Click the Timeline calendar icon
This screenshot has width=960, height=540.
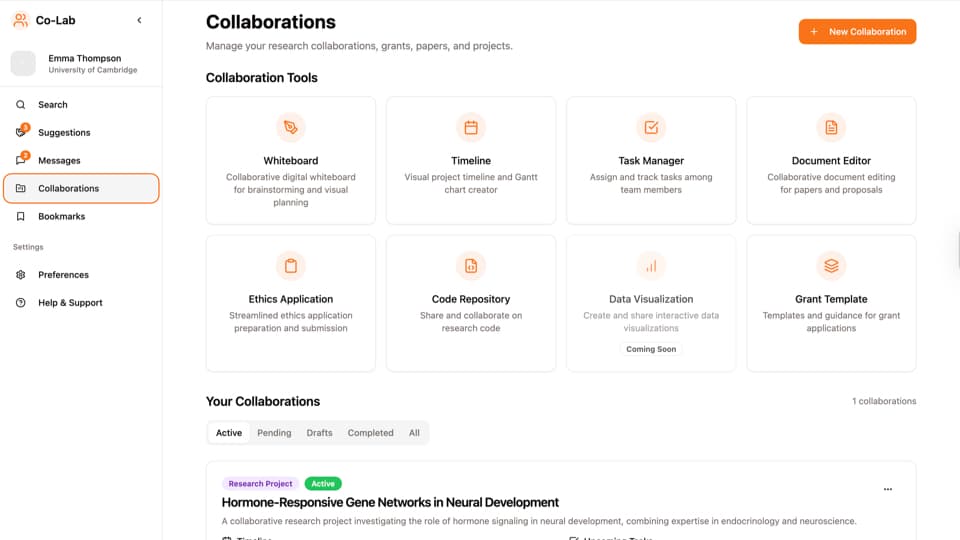pyautogui.click(x=471, y=127)
